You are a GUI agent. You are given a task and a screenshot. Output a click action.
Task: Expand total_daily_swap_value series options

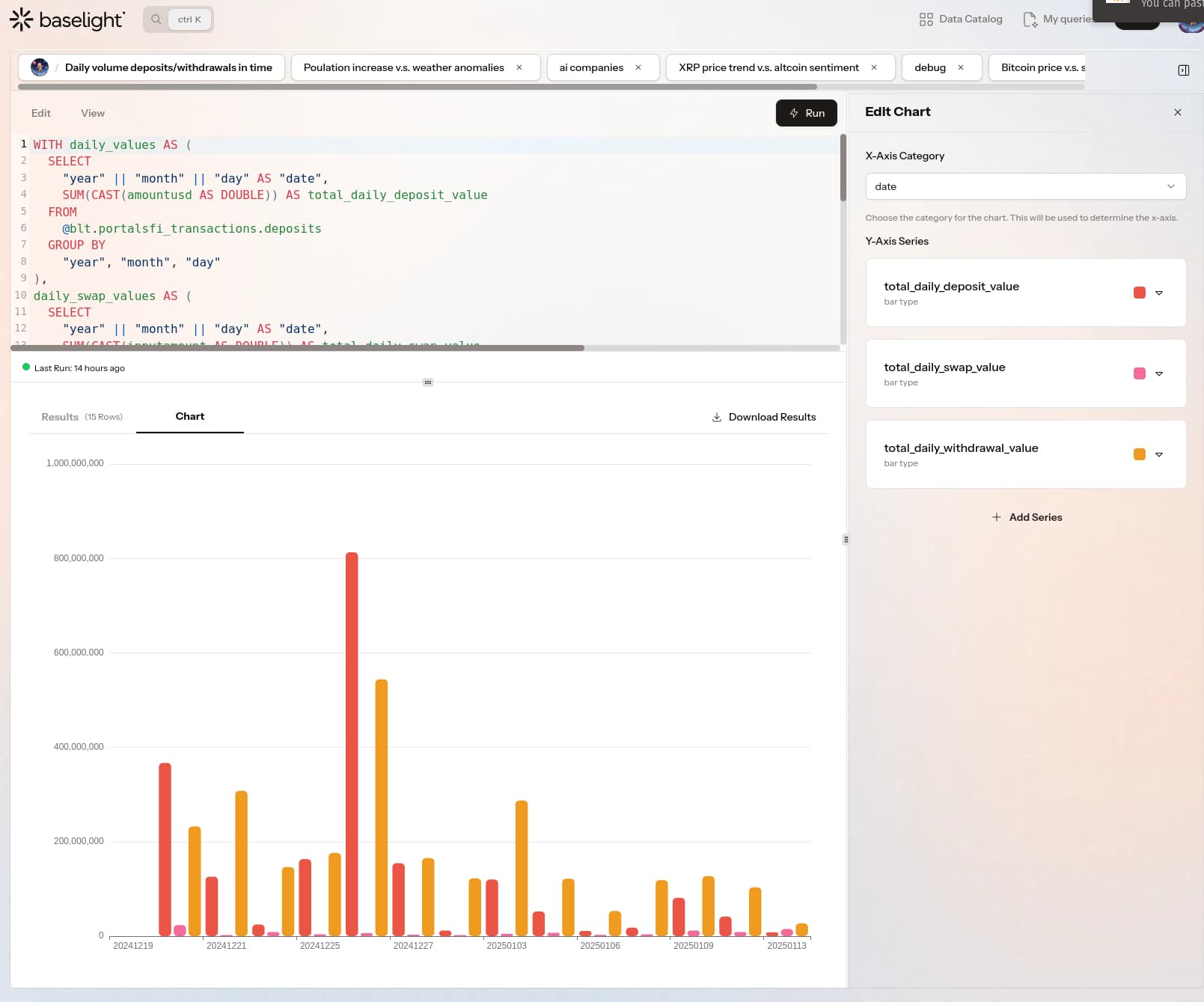pyautogui.click(x=1158, y=373)
